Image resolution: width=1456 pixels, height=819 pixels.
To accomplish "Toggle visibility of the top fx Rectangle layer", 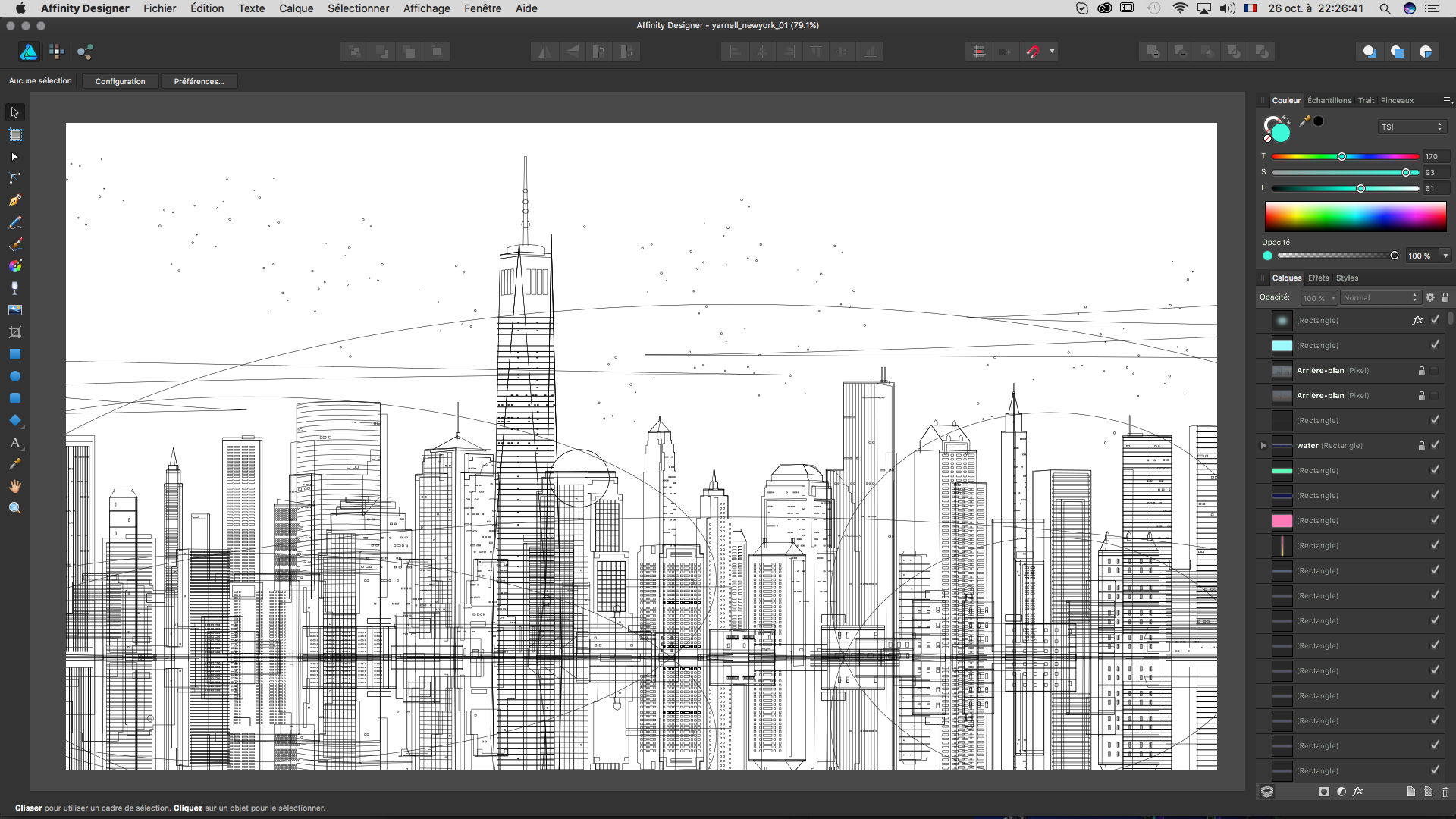I will [1435, 320].
